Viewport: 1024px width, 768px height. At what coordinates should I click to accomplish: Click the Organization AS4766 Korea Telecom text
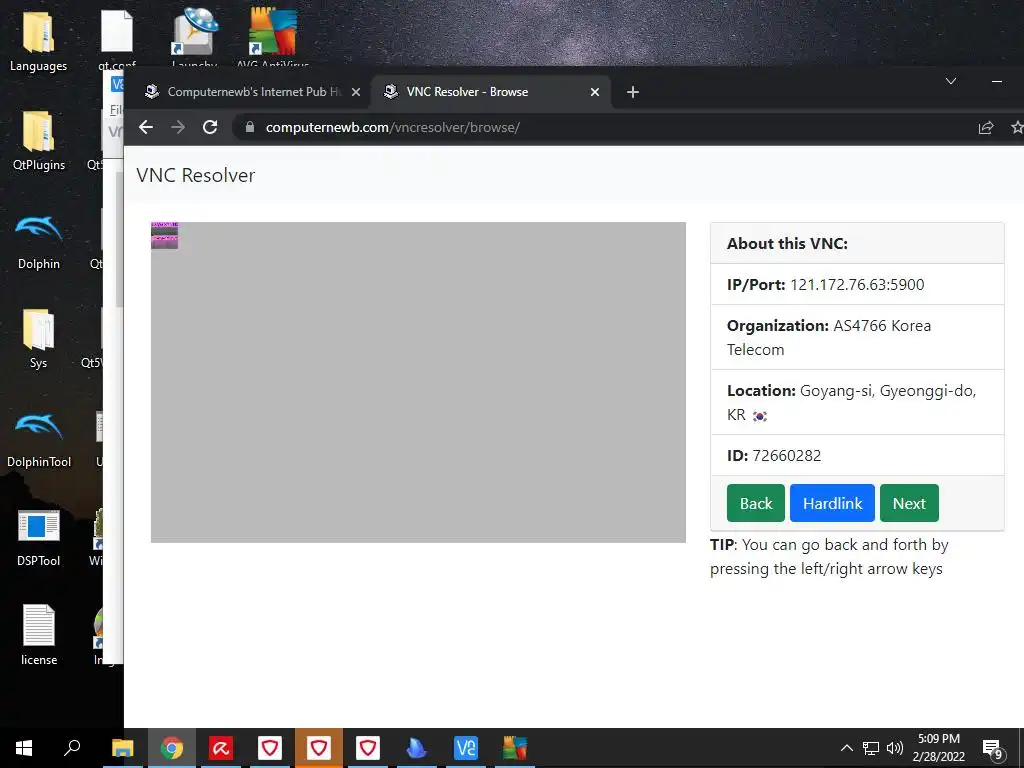point(829,337)
